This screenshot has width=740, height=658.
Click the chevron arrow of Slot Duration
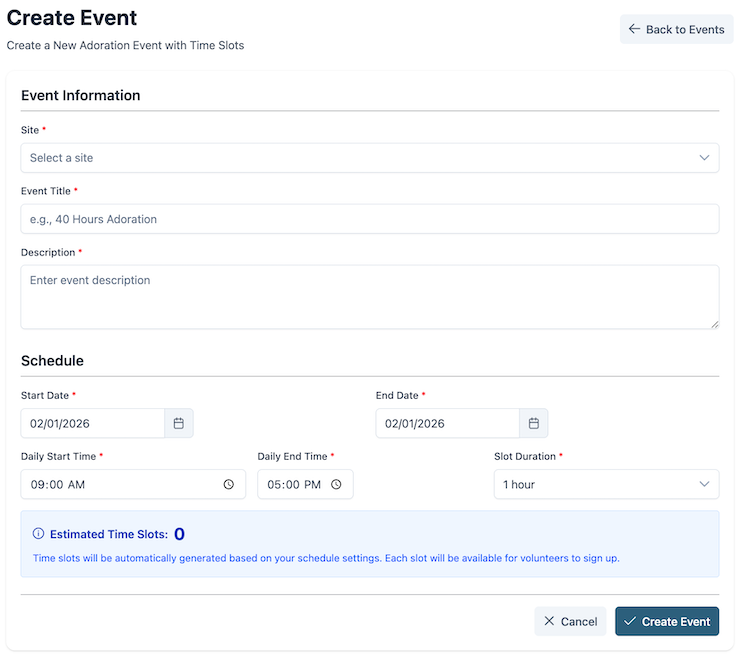click(x=704, y=484)
